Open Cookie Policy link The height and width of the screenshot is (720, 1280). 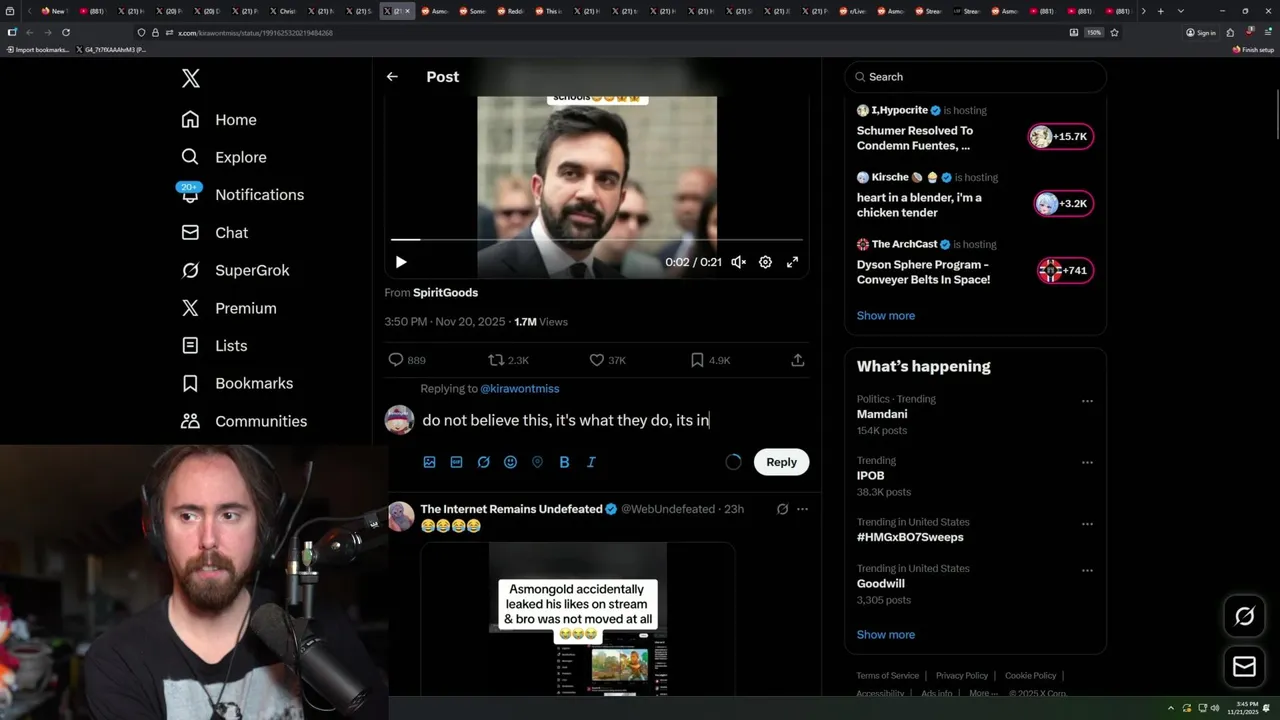point(1030,676)
